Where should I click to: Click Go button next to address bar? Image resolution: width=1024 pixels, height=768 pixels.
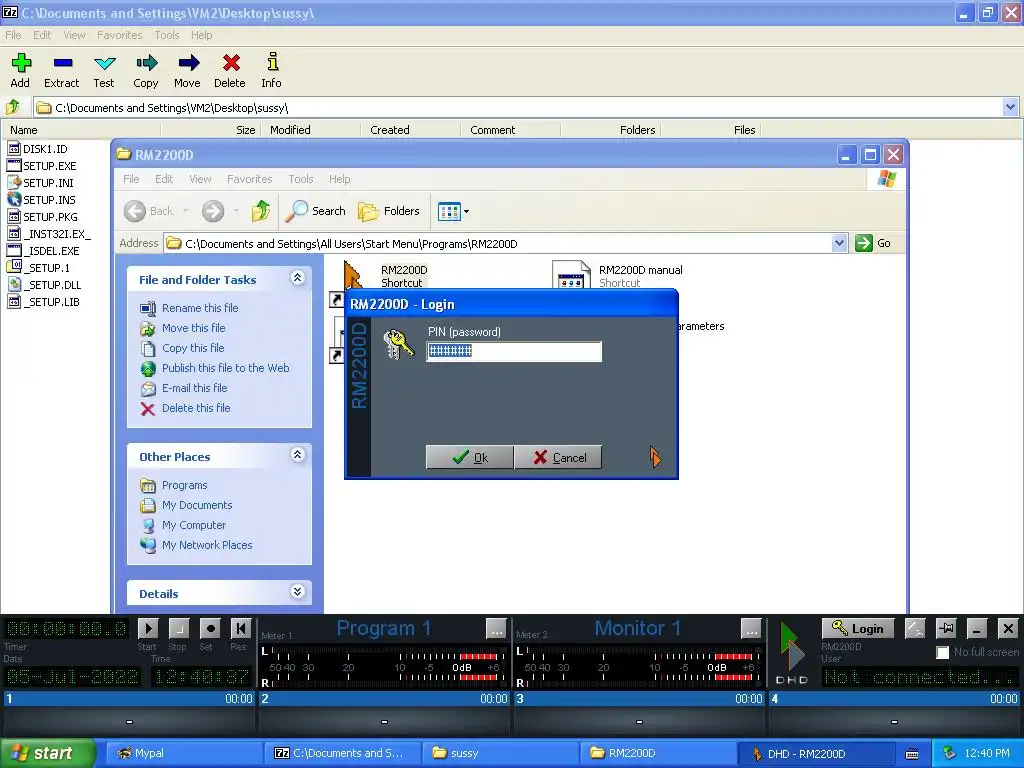873,243
